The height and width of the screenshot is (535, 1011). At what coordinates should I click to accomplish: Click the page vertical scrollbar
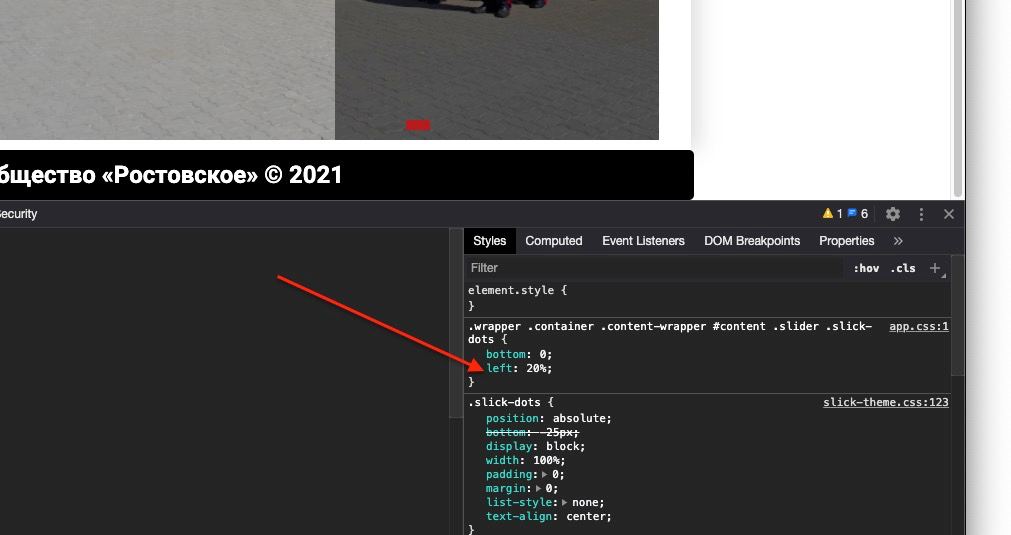click(957, 99)
